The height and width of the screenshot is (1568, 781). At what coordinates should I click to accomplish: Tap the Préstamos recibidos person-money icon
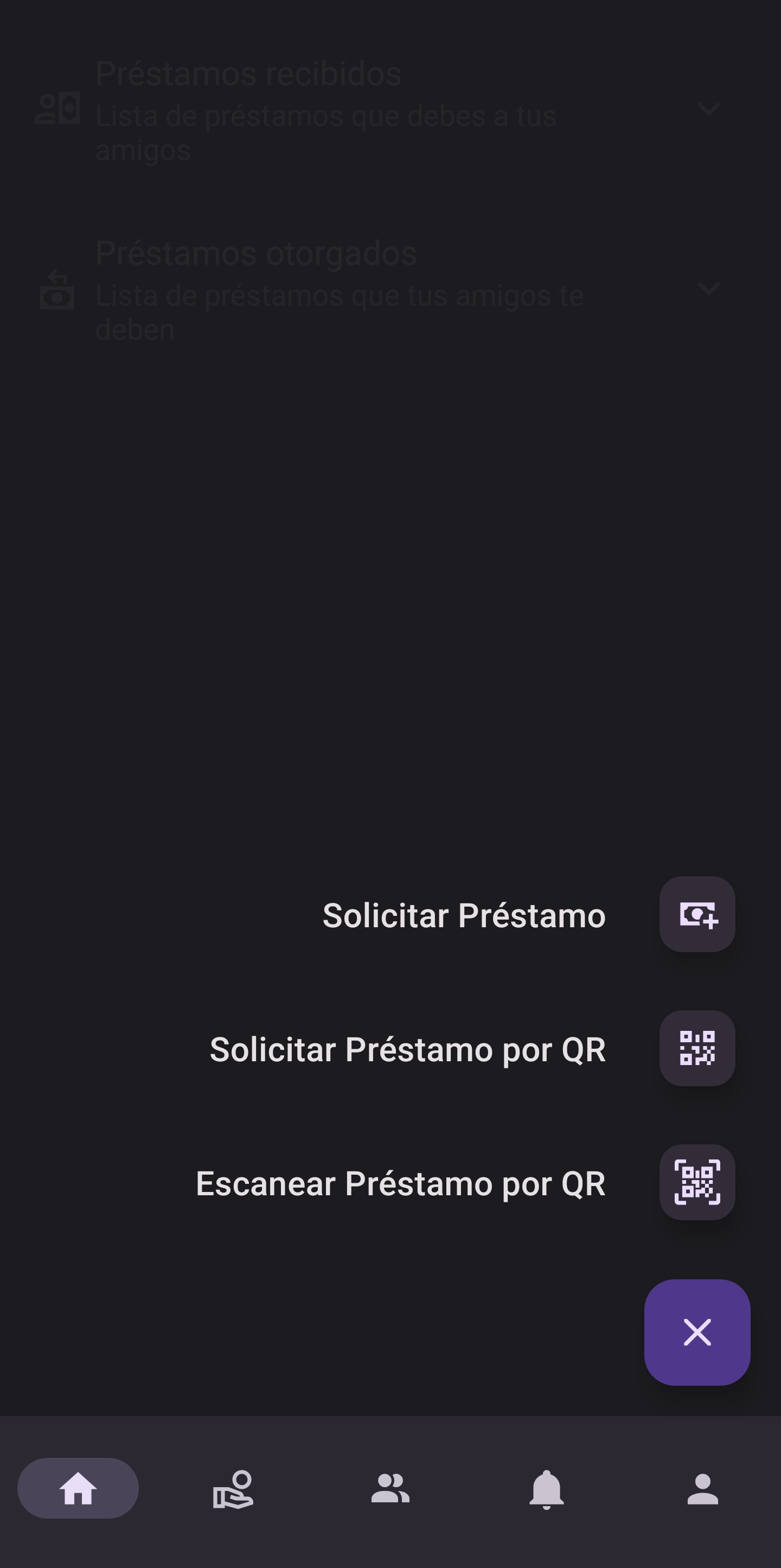click(x=57, y=109)
